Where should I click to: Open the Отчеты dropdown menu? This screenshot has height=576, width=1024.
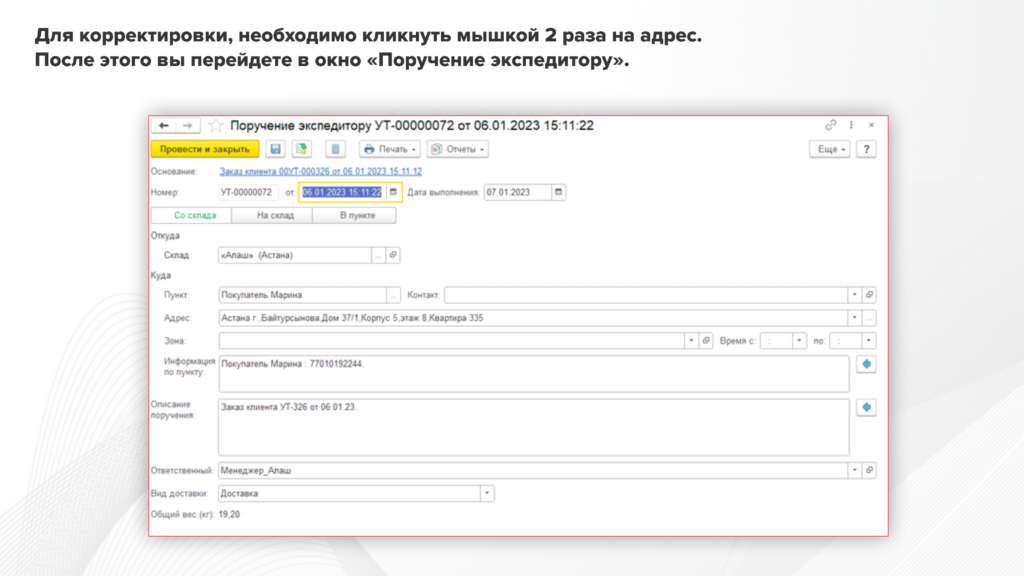458,149
